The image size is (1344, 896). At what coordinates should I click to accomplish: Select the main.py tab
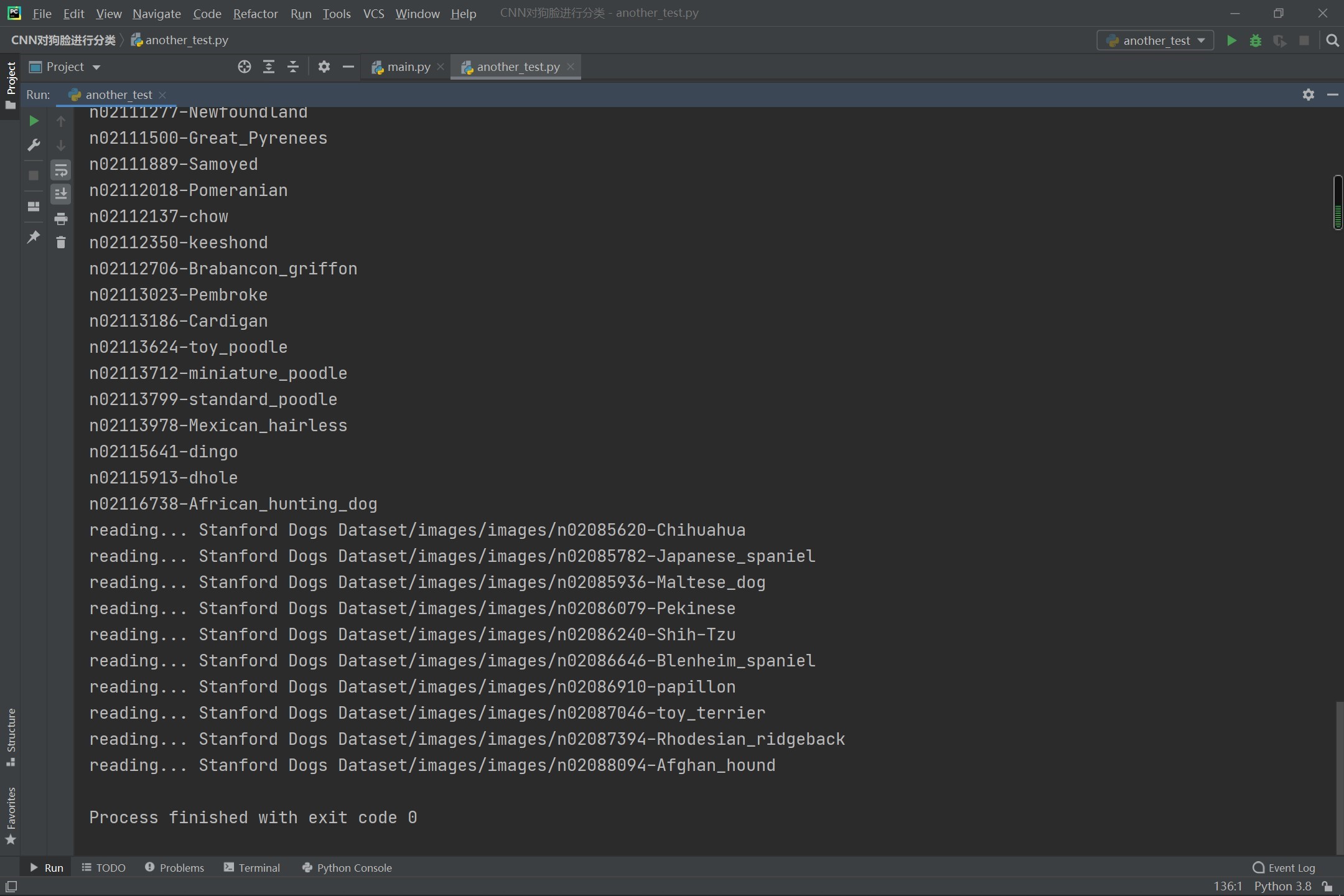point(407,66)
